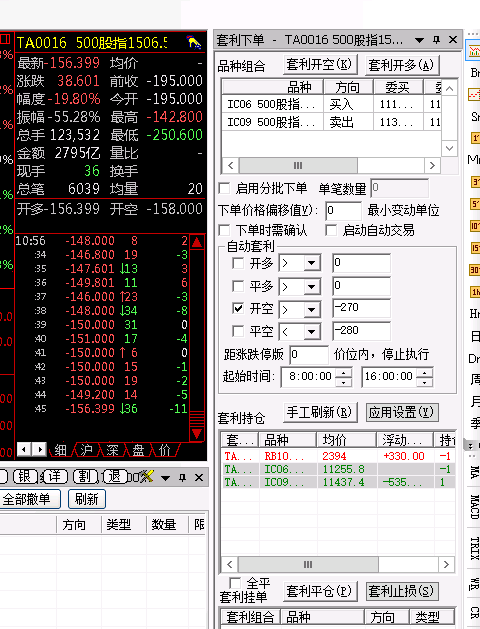Viewport: 480px width, 629px height.
Task: Switch to the 深 tab
Action: coord(112,450)
